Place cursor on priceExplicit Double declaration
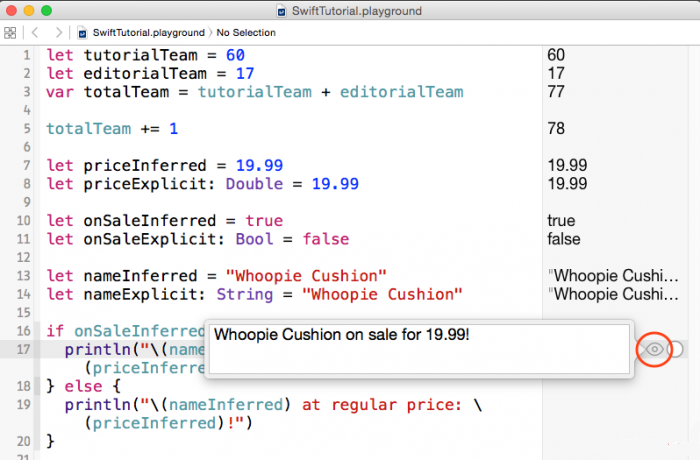The width and height of the screenshot is (700, 460). 202,184
